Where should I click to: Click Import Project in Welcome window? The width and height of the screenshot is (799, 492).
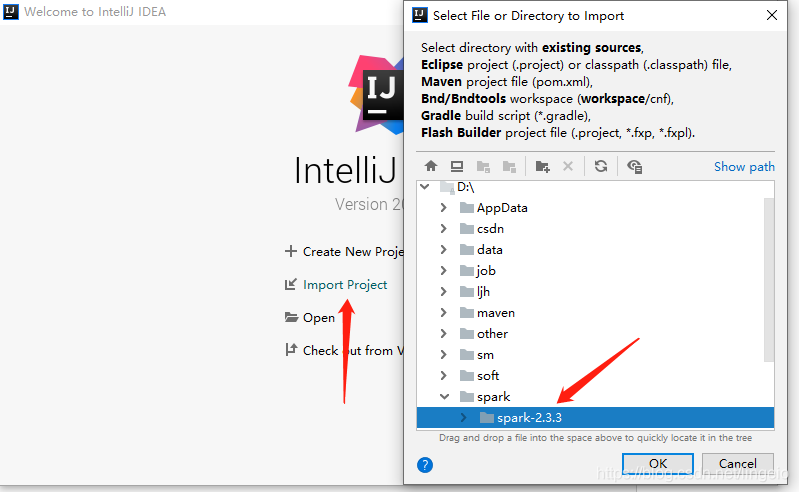[345, 285]
